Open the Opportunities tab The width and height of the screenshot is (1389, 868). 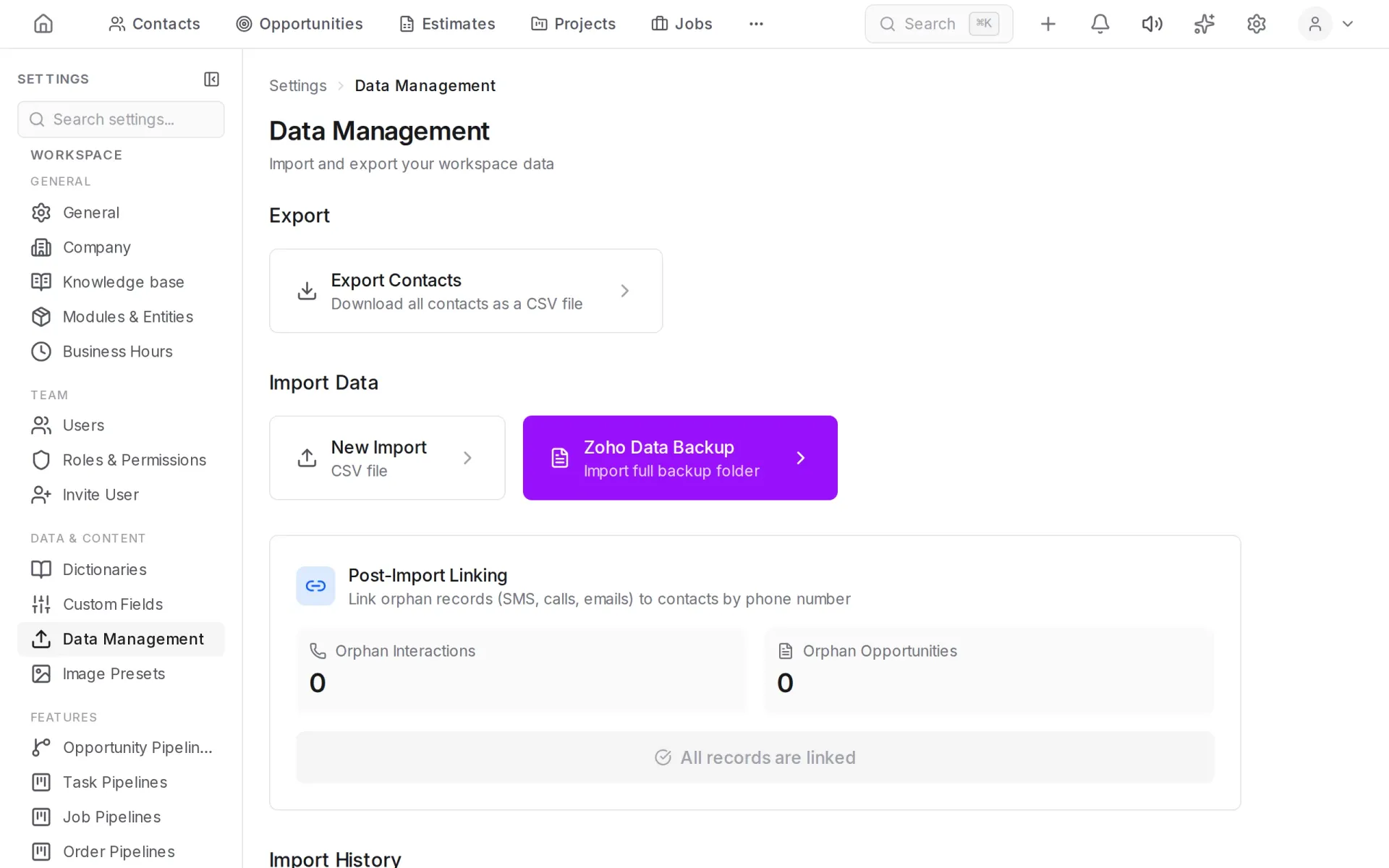click(300, 24)
